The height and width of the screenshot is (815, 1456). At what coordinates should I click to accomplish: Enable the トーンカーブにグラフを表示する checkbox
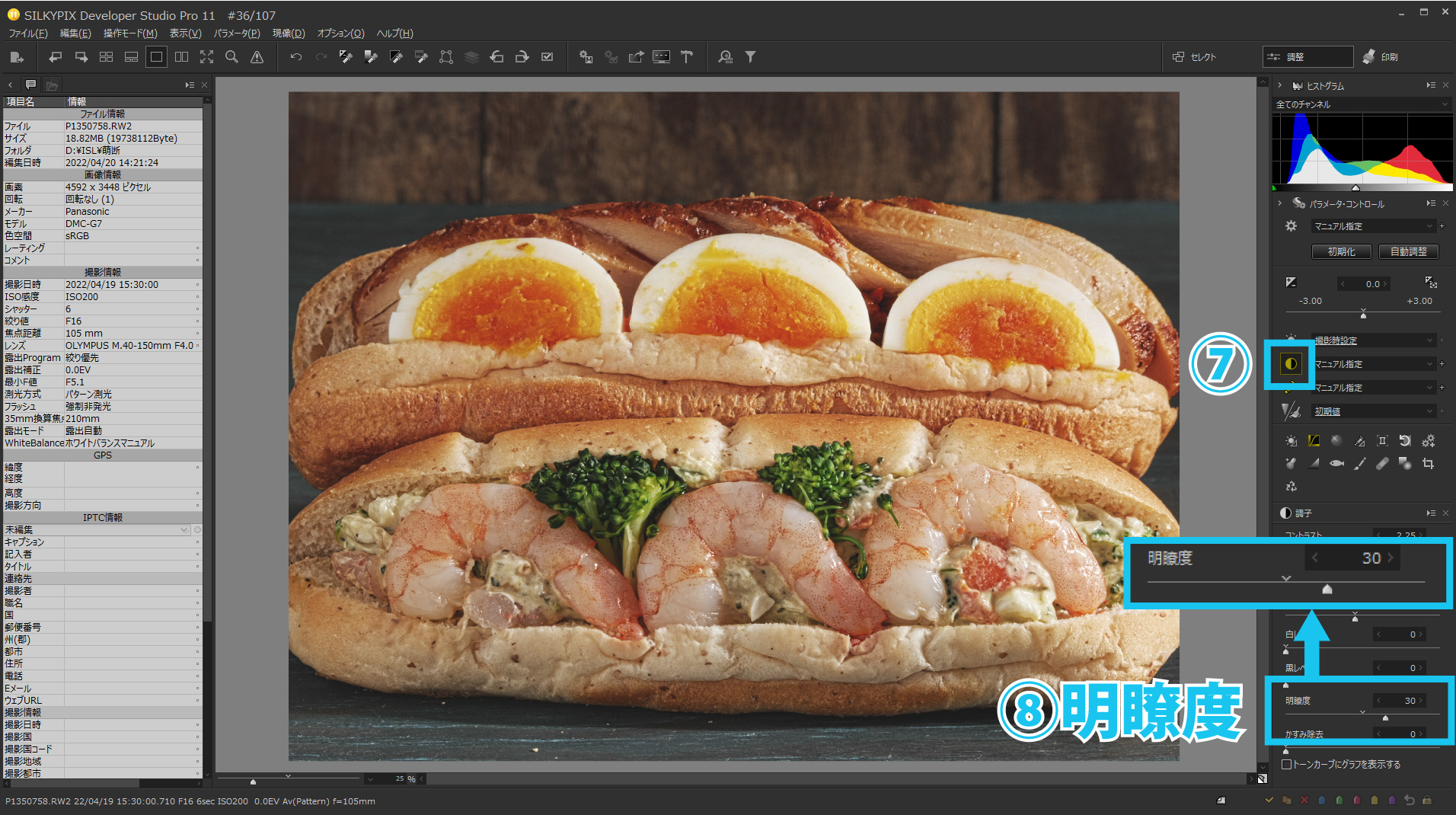tap(1286, 764)
